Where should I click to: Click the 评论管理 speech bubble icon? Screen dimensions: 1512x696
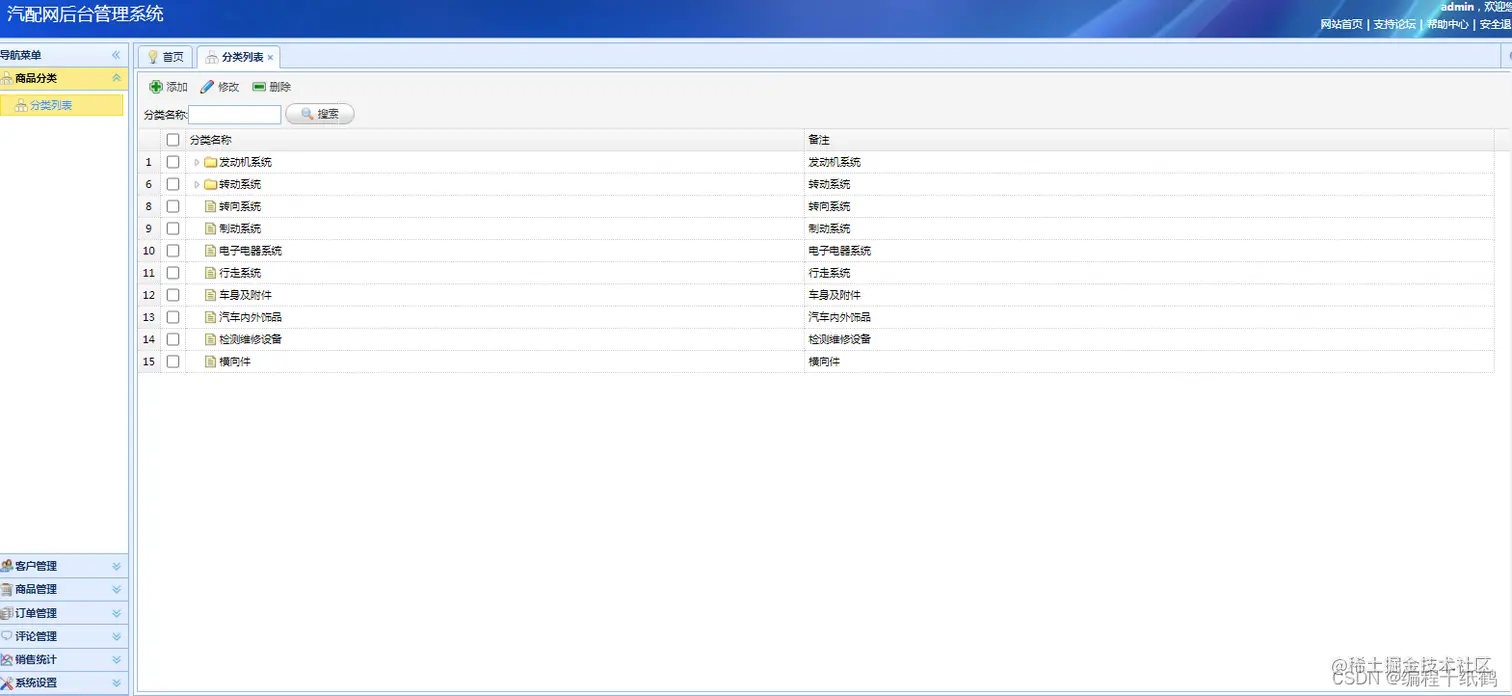coord(7,636)
